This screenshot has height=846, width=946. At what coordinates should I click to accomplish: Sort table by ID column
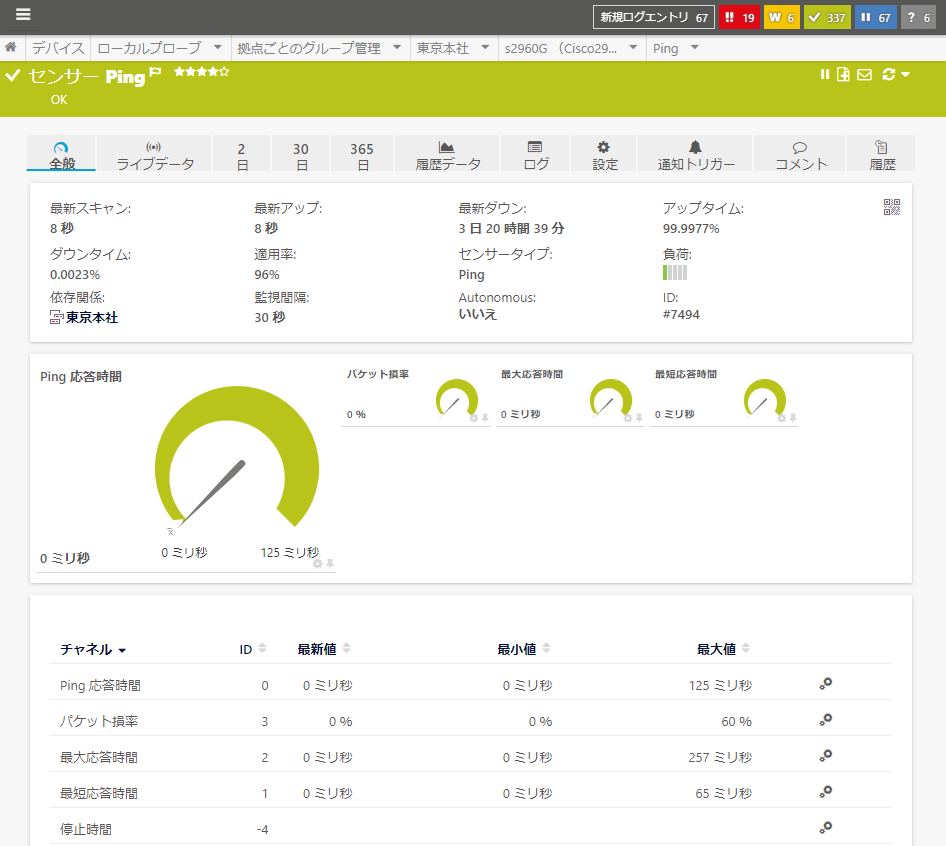252,649
